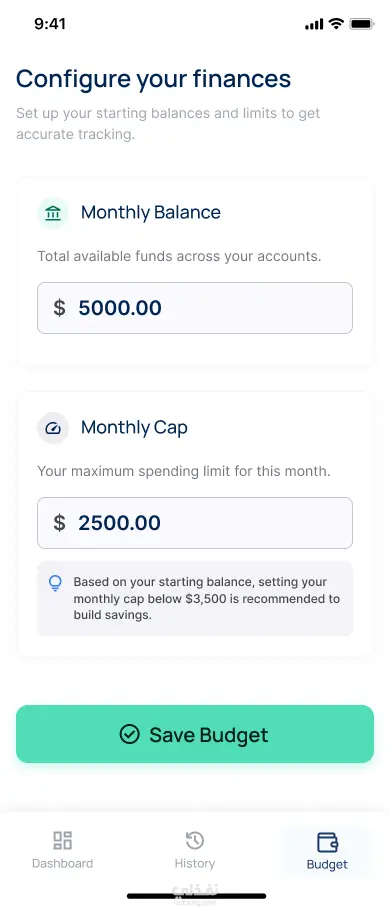Tap the savings recommendation tip box

[195, 599]
